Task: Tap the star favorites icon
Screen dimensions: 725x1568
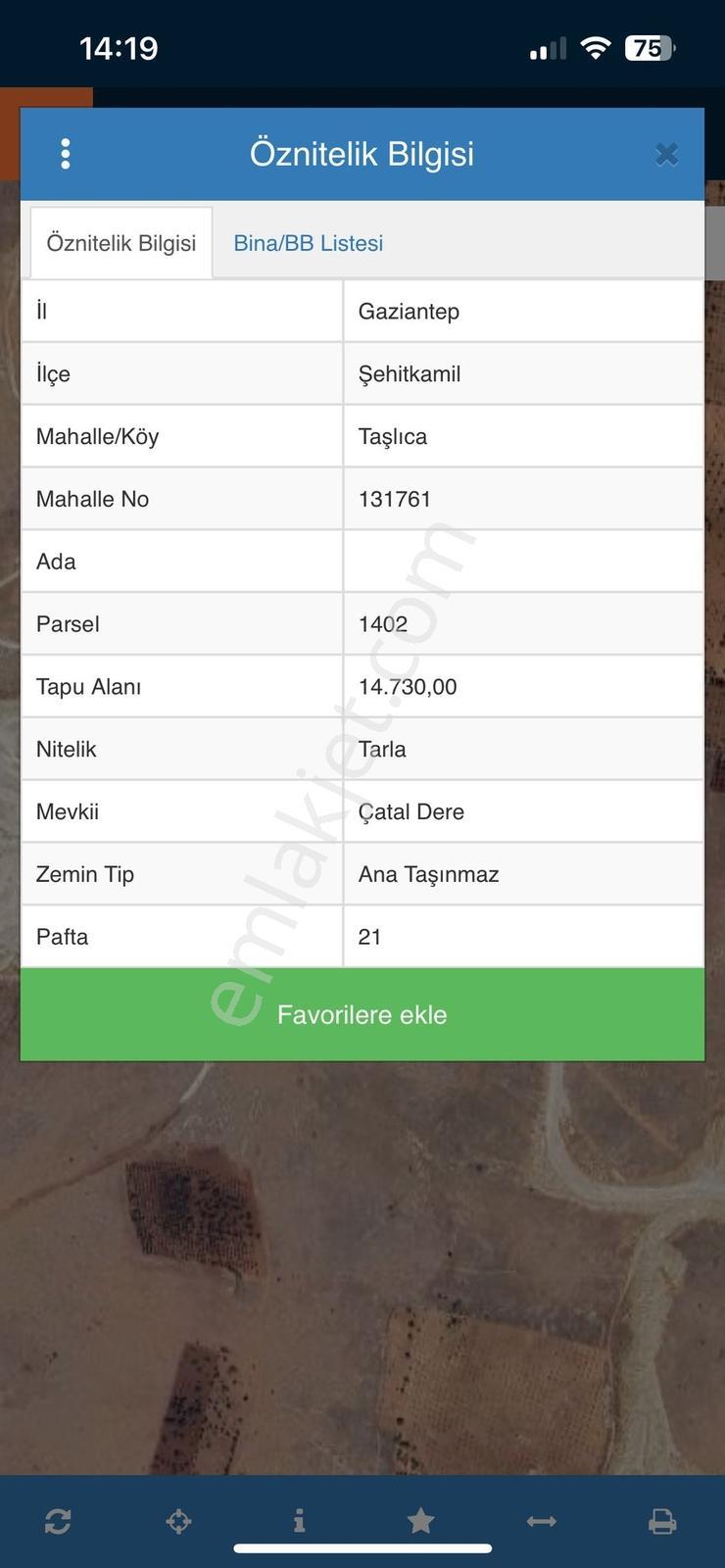Action: pyautogui.click(x=420, y=1520)
